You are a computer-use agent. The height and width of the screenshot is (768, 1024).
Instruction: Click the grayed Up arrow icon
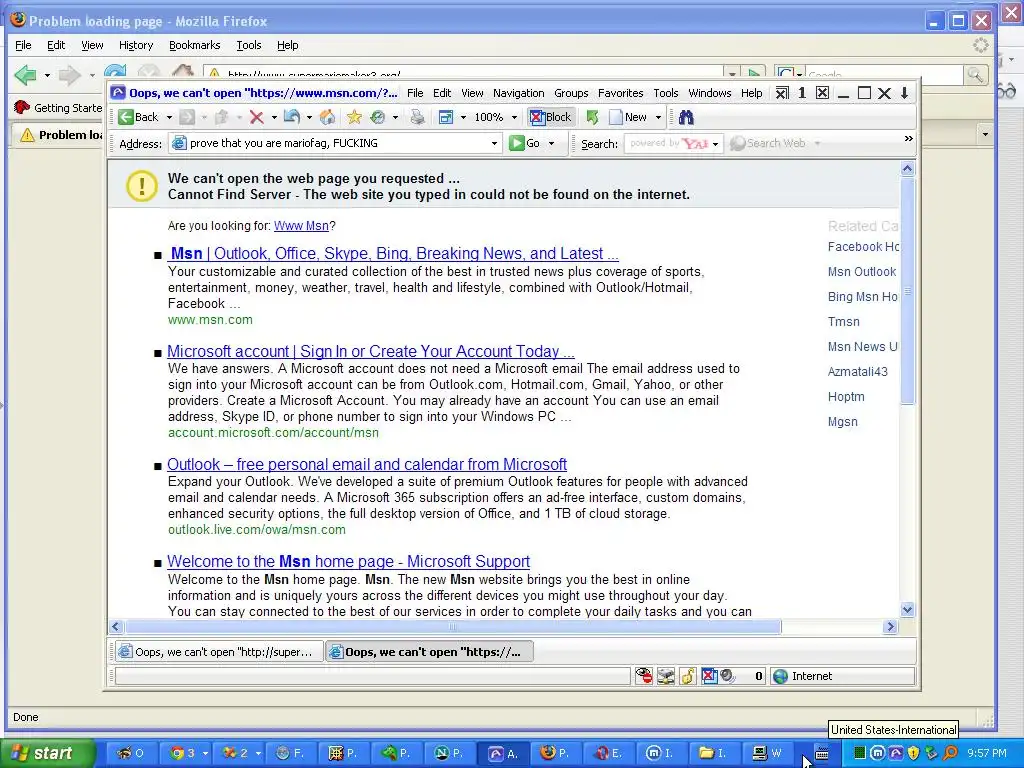[221, 117]
